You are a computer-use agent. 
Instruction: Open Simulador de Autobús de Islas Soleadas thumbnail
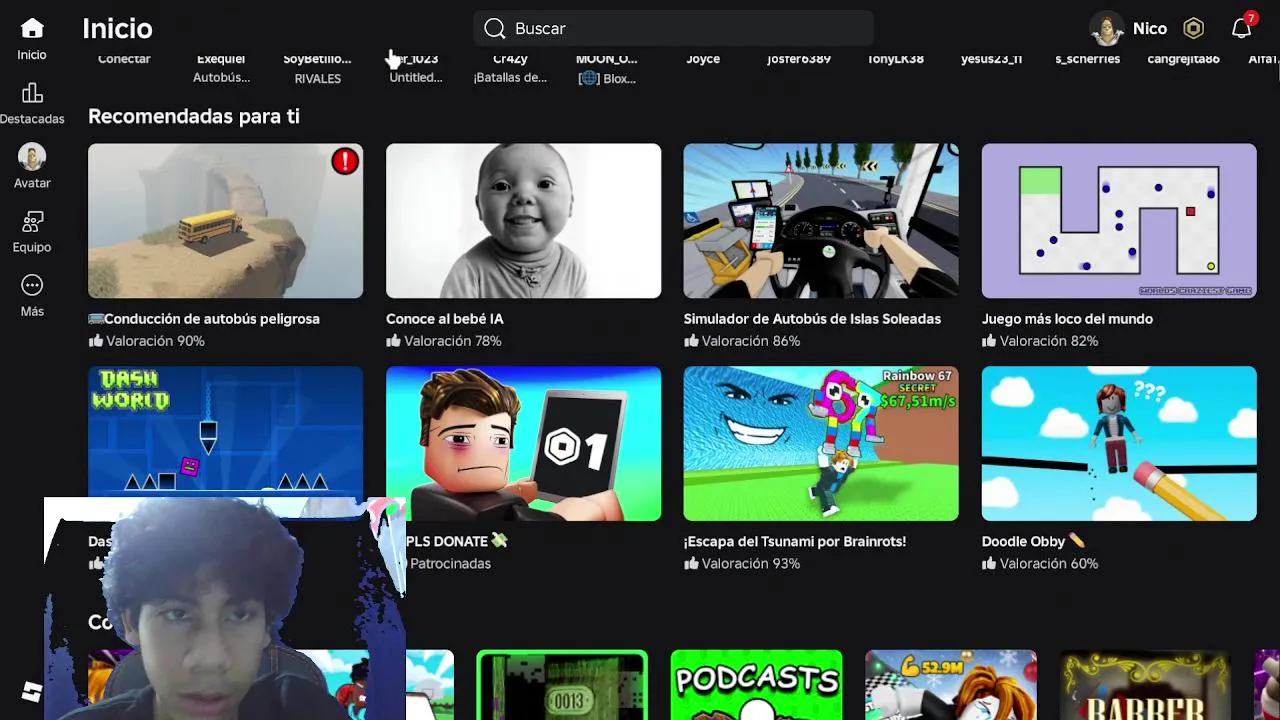821,221
